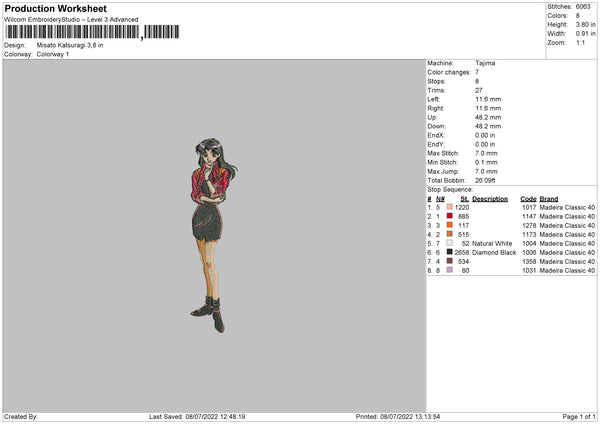Click thread code '1358'
This screenshot has height=424, width=600.
click(x=529, y=261)
